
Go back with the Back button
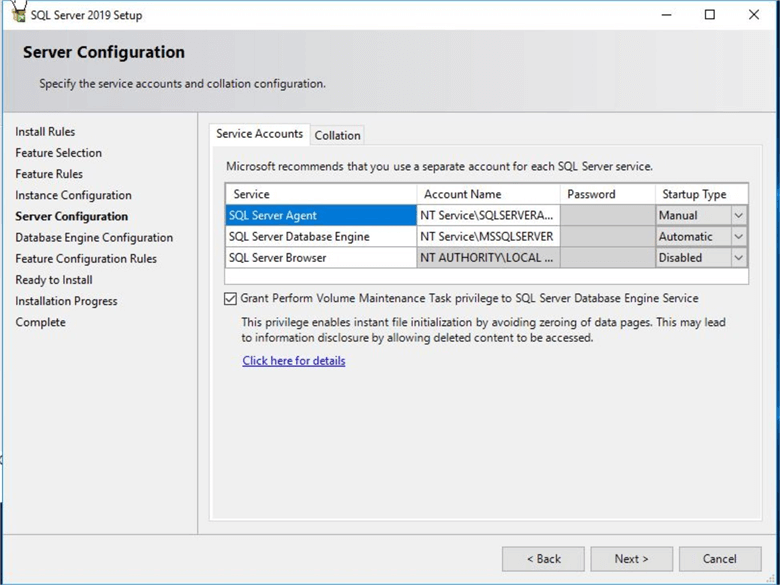tap(543, 559)
